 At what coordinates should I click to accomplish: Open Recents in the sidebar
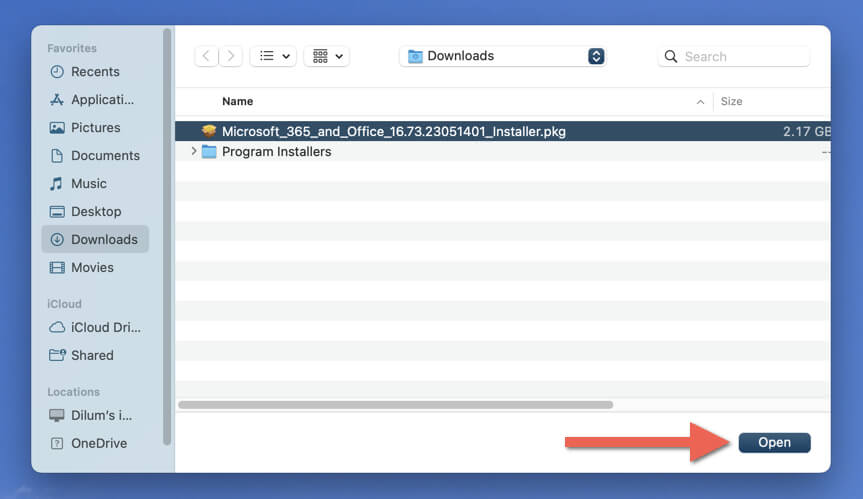click(x=95, y=72)
